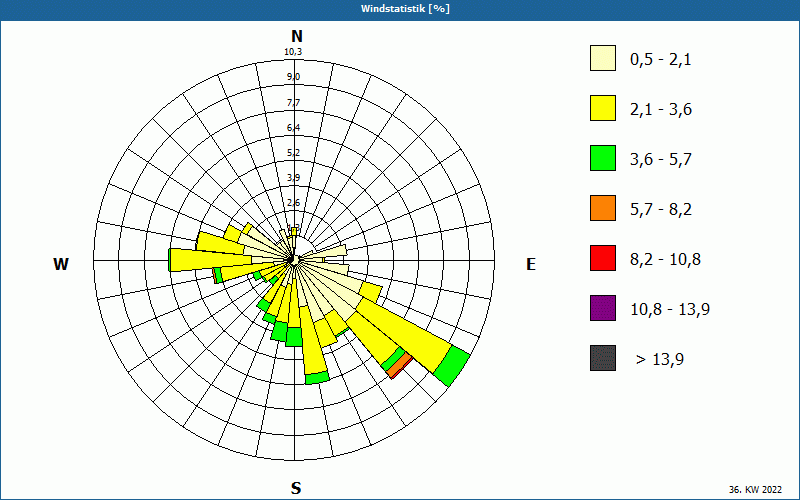Click the E compass label
Screen dimensions: 800x500
(531, 264)
